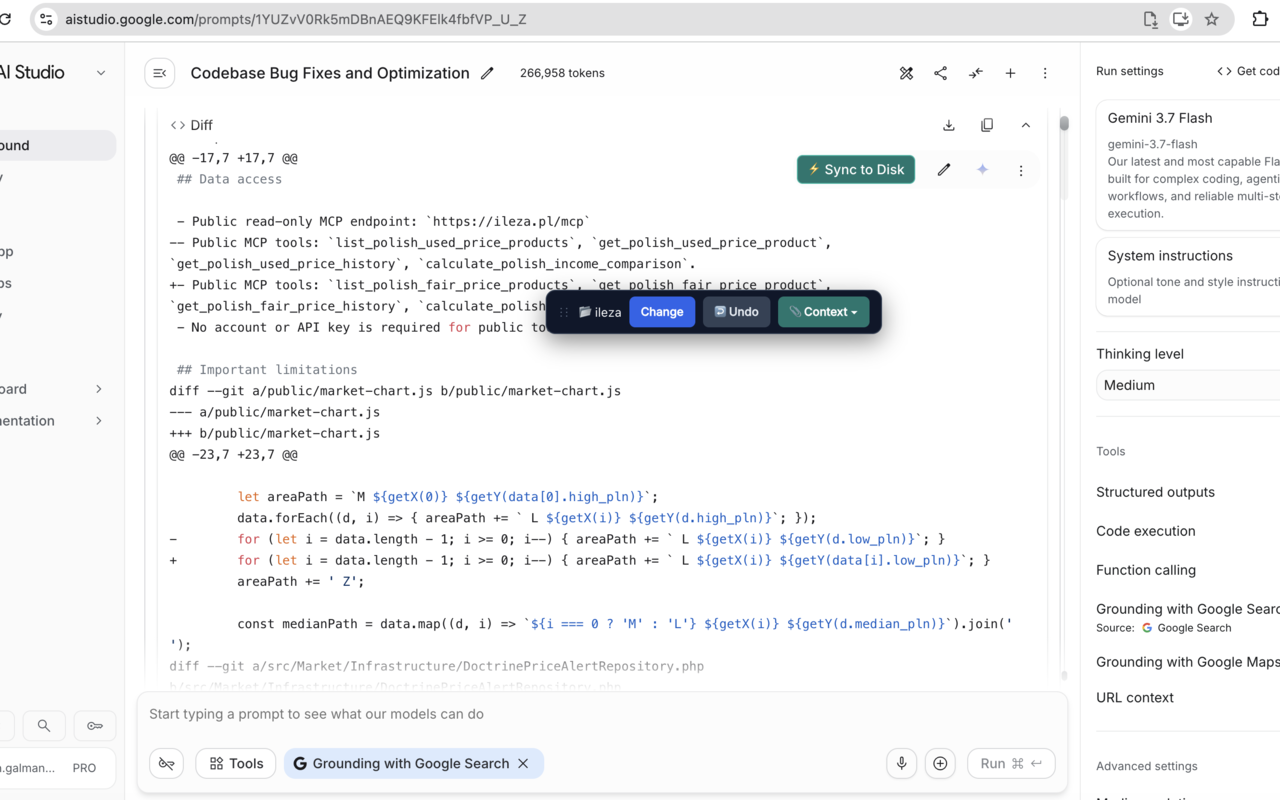Image resolution: width=1280 pixels, height=800 pixels.
Task: Click the install app icon in address bar
Action: pyautogui.click(x=1181, y=19)
